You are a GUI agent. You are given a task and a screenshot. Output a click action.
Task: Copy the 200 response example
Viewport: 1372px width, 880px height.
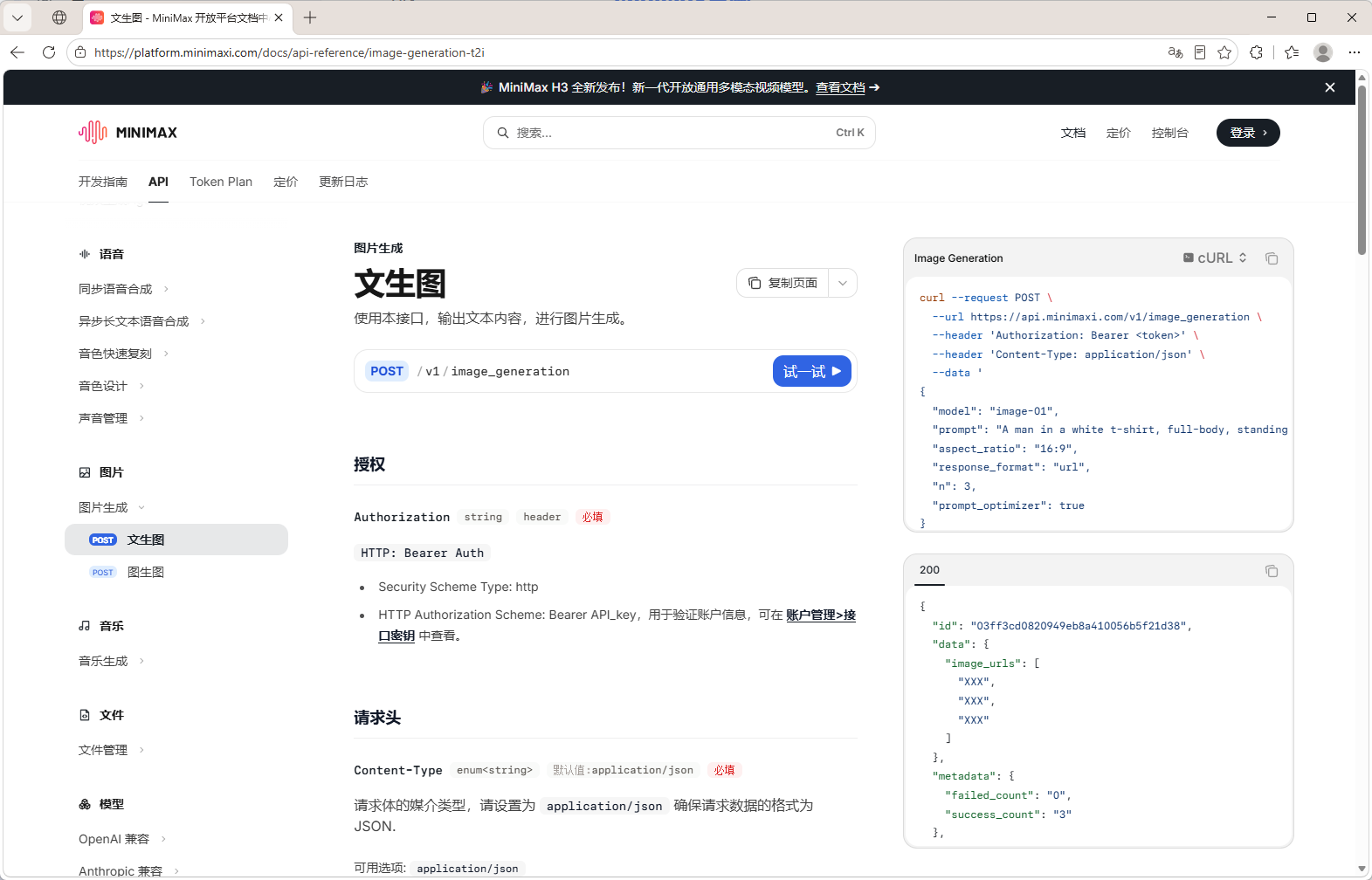(1272, 571)
